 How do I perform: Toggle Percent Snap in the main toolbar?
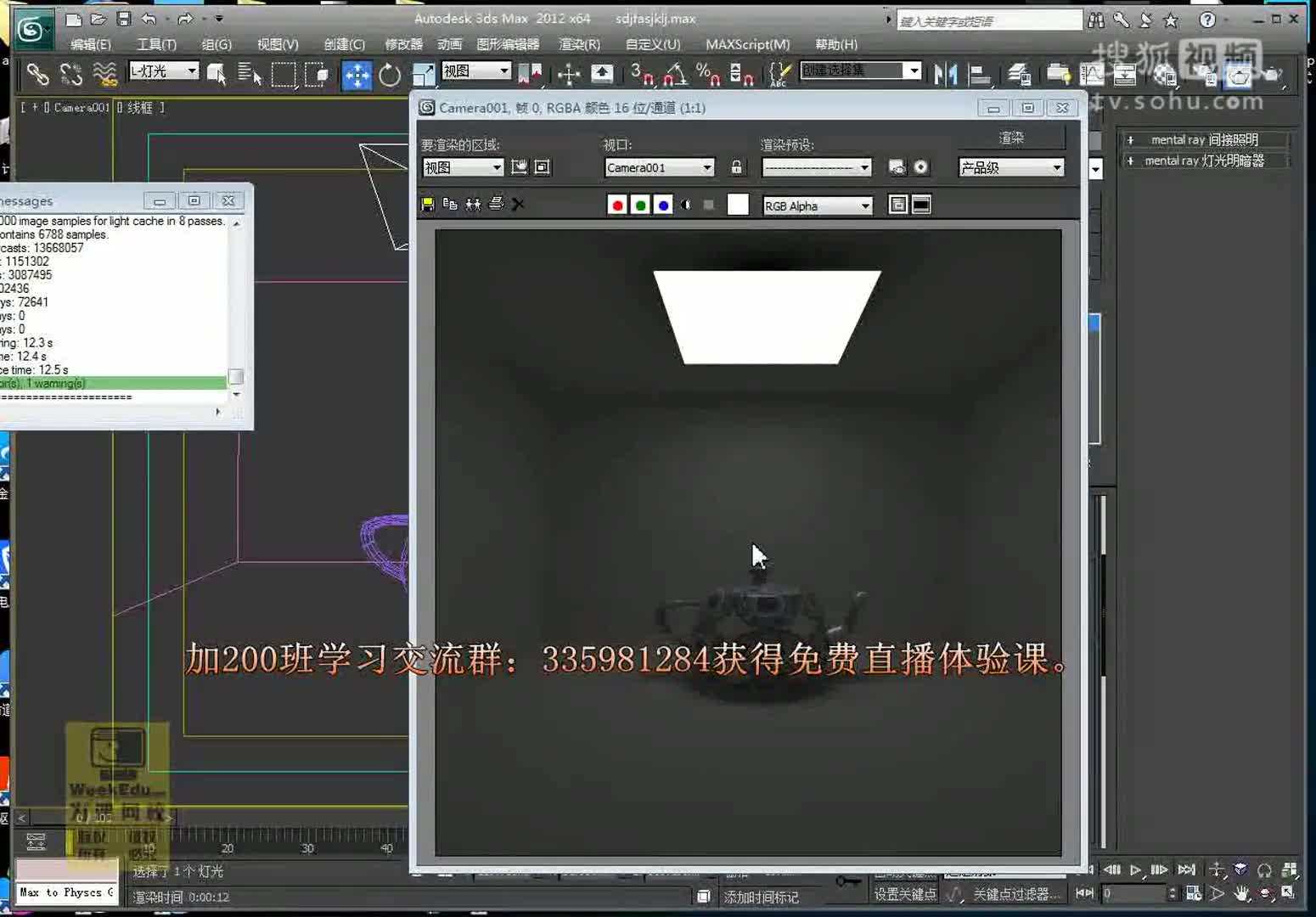(x=707, y=75)
